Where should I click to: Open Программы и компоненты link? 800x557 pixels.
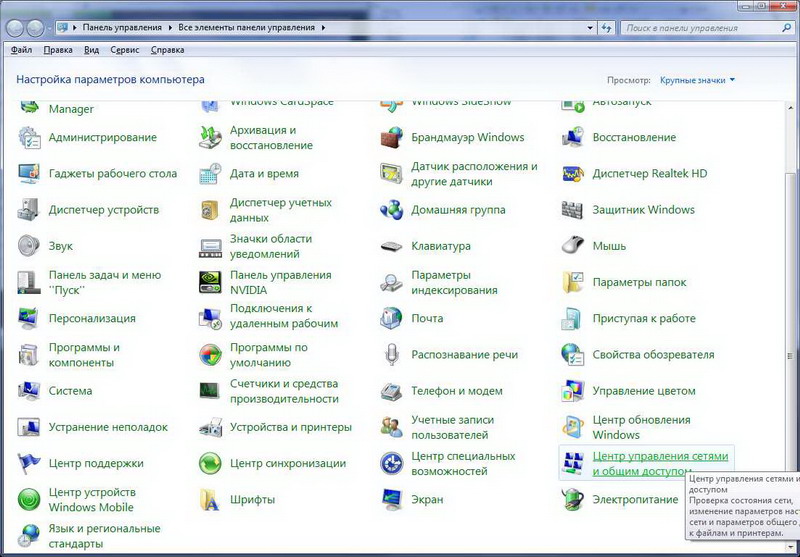[84, 355]
